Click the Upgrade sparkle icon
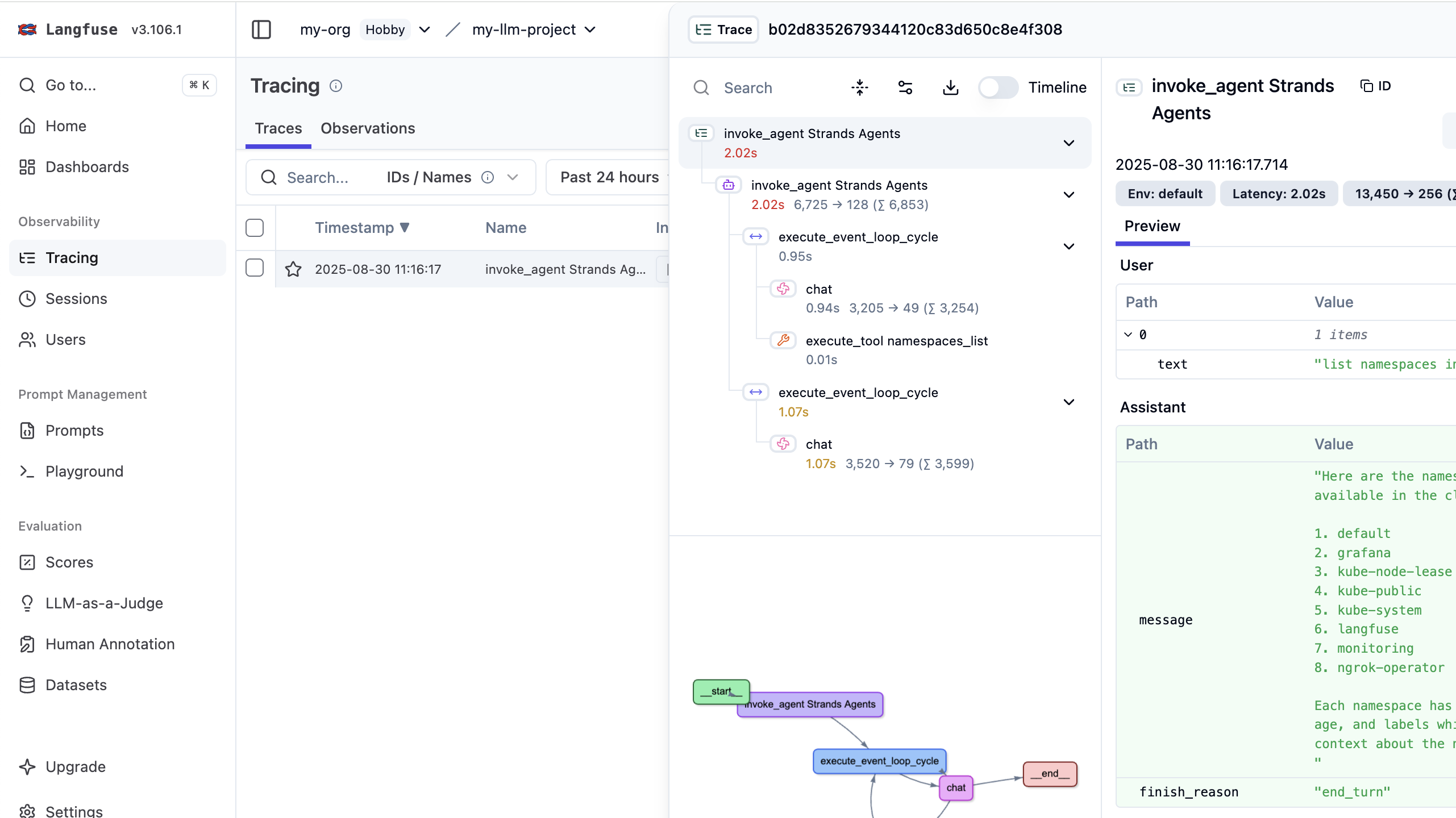 point(27,767)
